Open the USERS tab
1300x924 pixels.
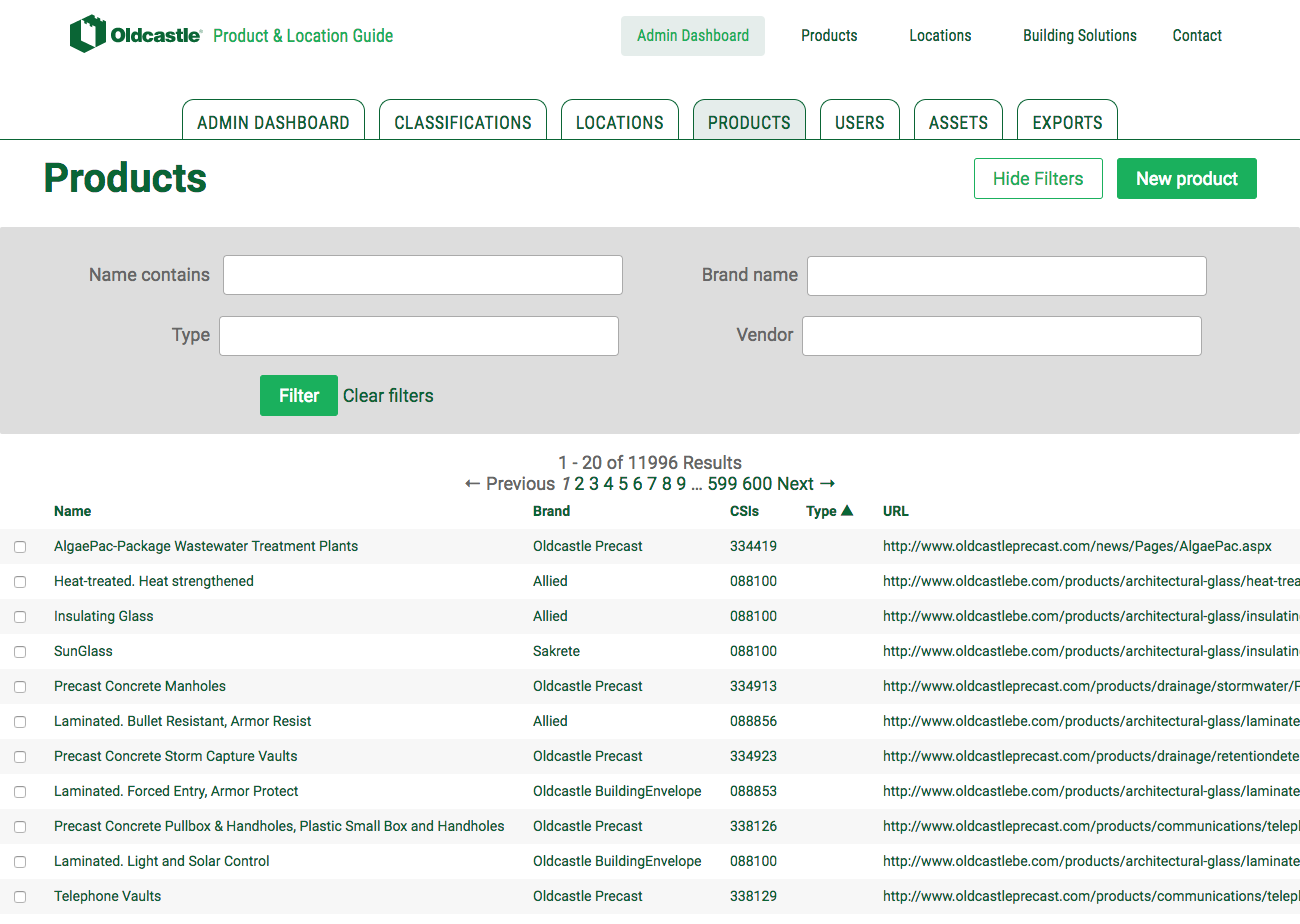tap(860, 120)
